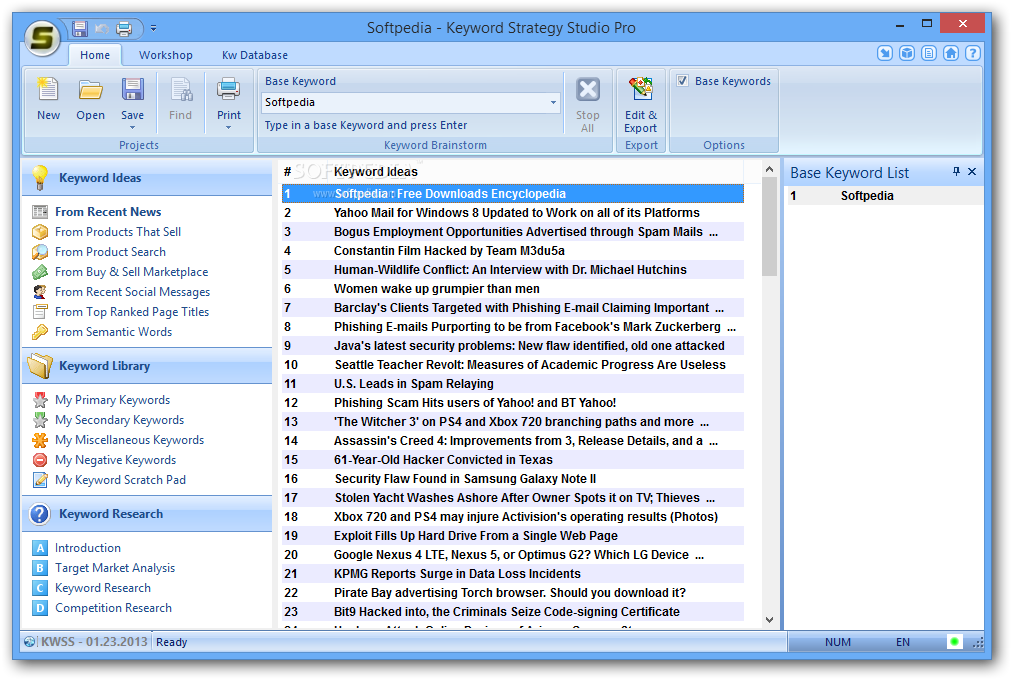1012x680 pixels.
Task: Open My Primary Keywords
Action: pos(112,400)
